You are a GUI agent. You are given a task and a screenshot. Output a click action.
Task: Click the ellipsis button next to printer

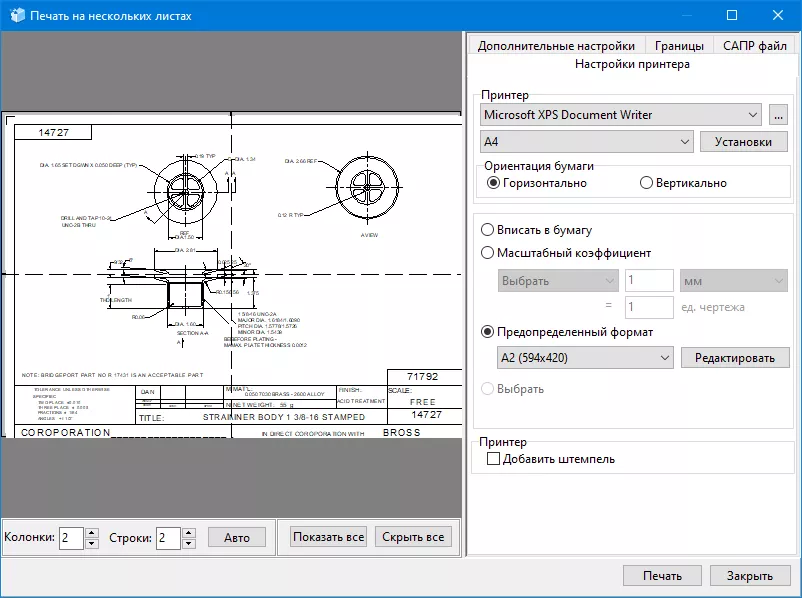tap(779, 115)
